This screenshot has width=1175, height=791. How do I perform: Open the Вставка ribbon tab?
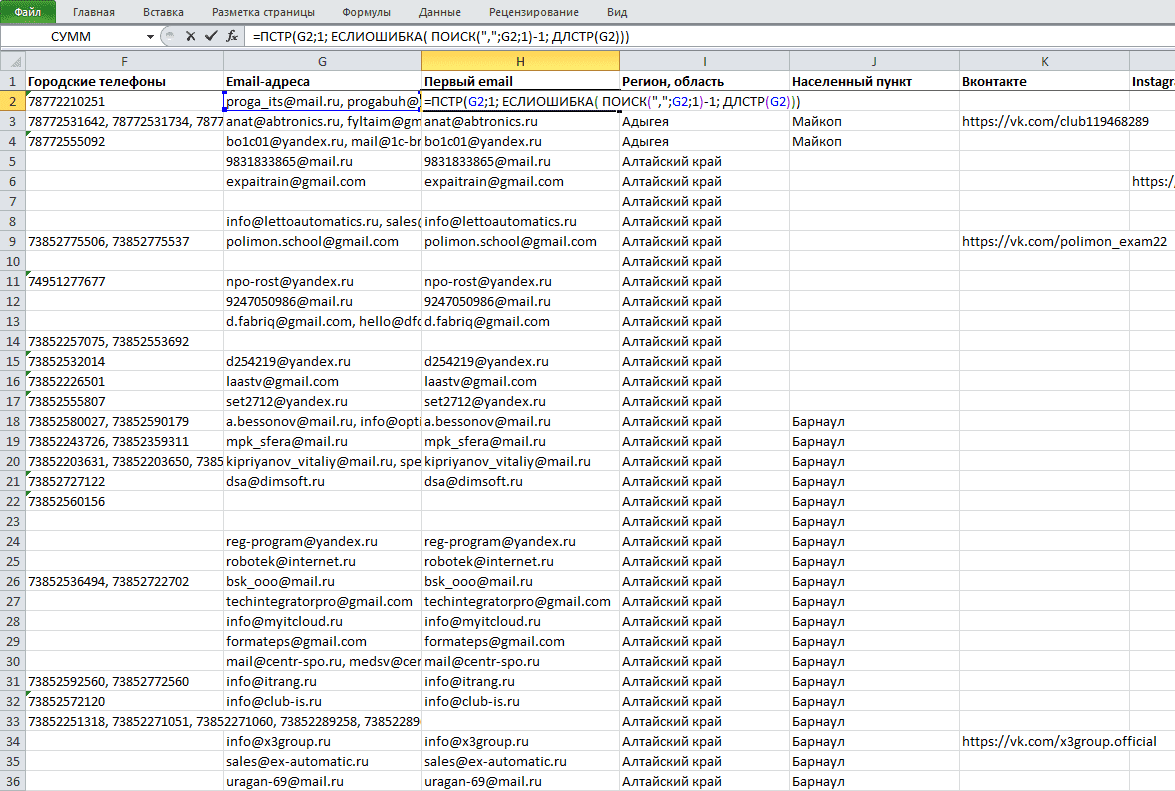click(x=163, y=12)
